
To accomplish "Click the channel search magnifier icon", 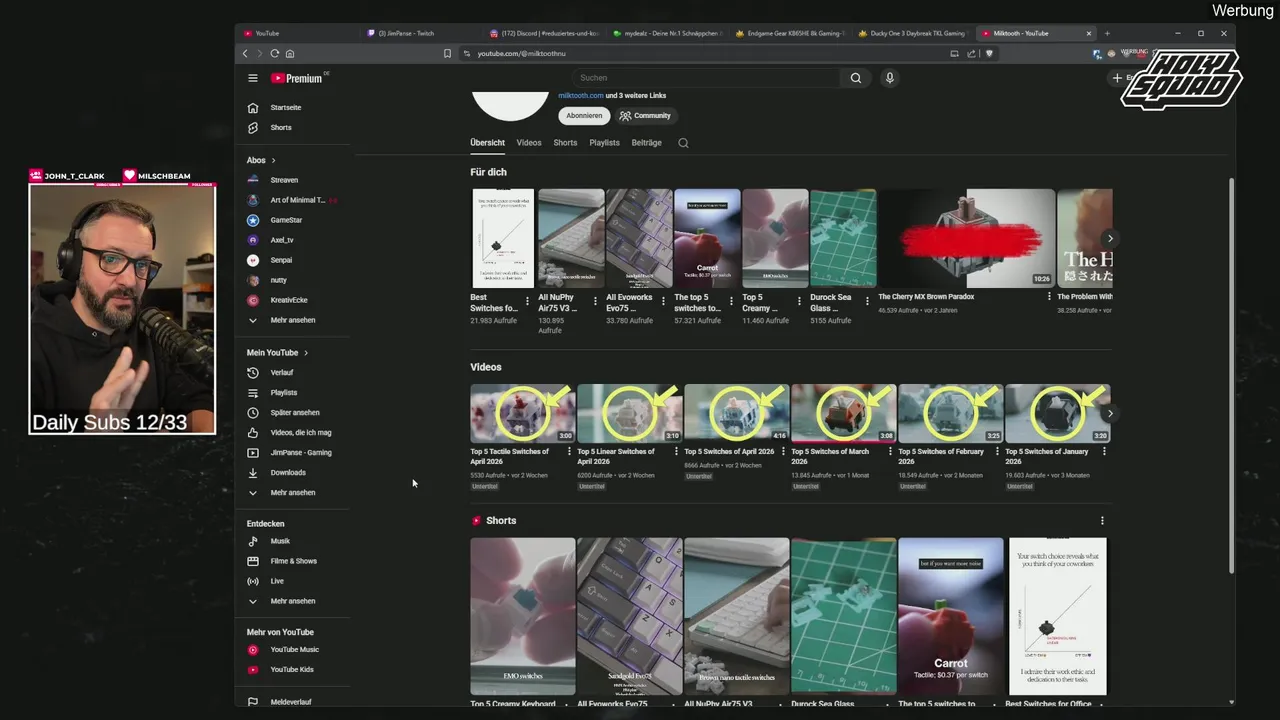I will 683,143.
